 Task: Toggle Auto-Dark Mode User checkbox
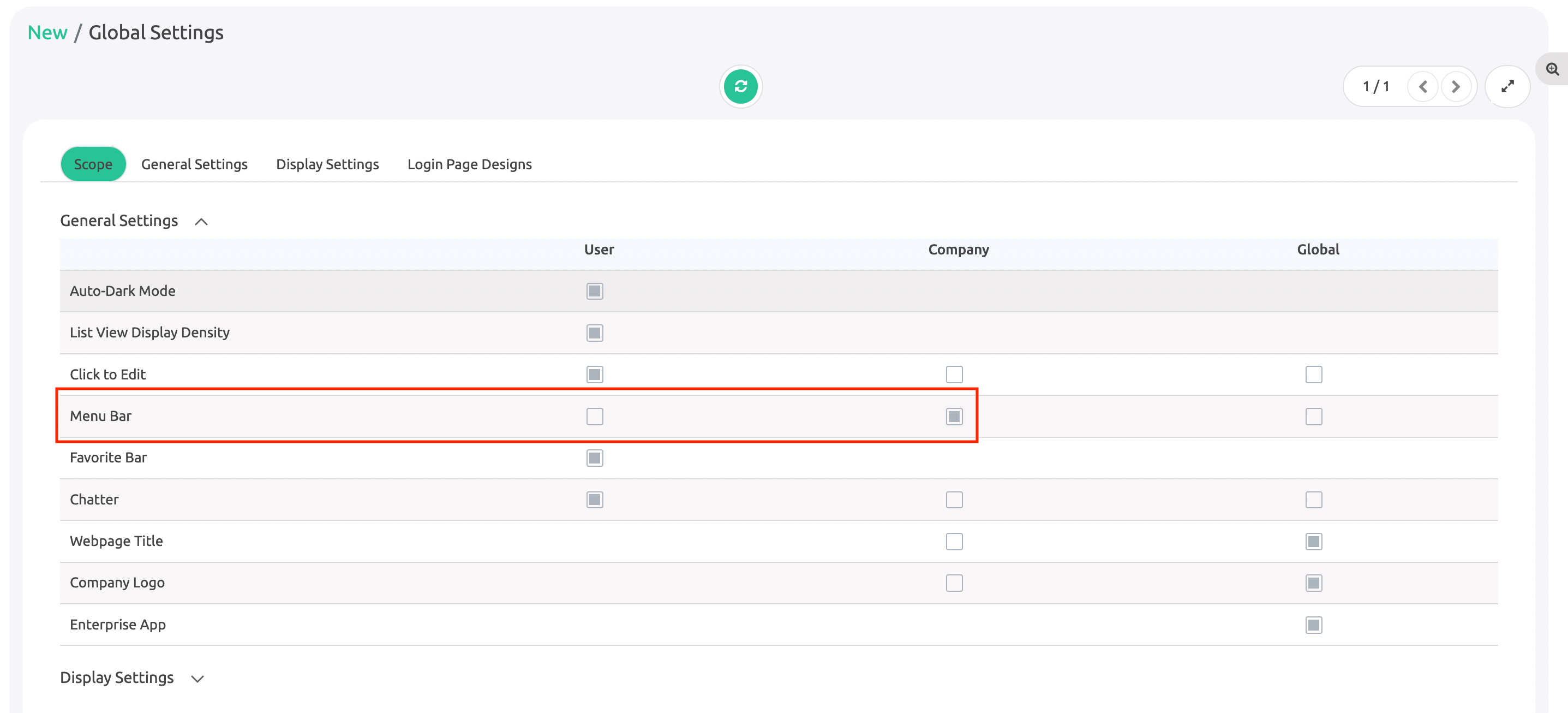(x=594, y=291)
